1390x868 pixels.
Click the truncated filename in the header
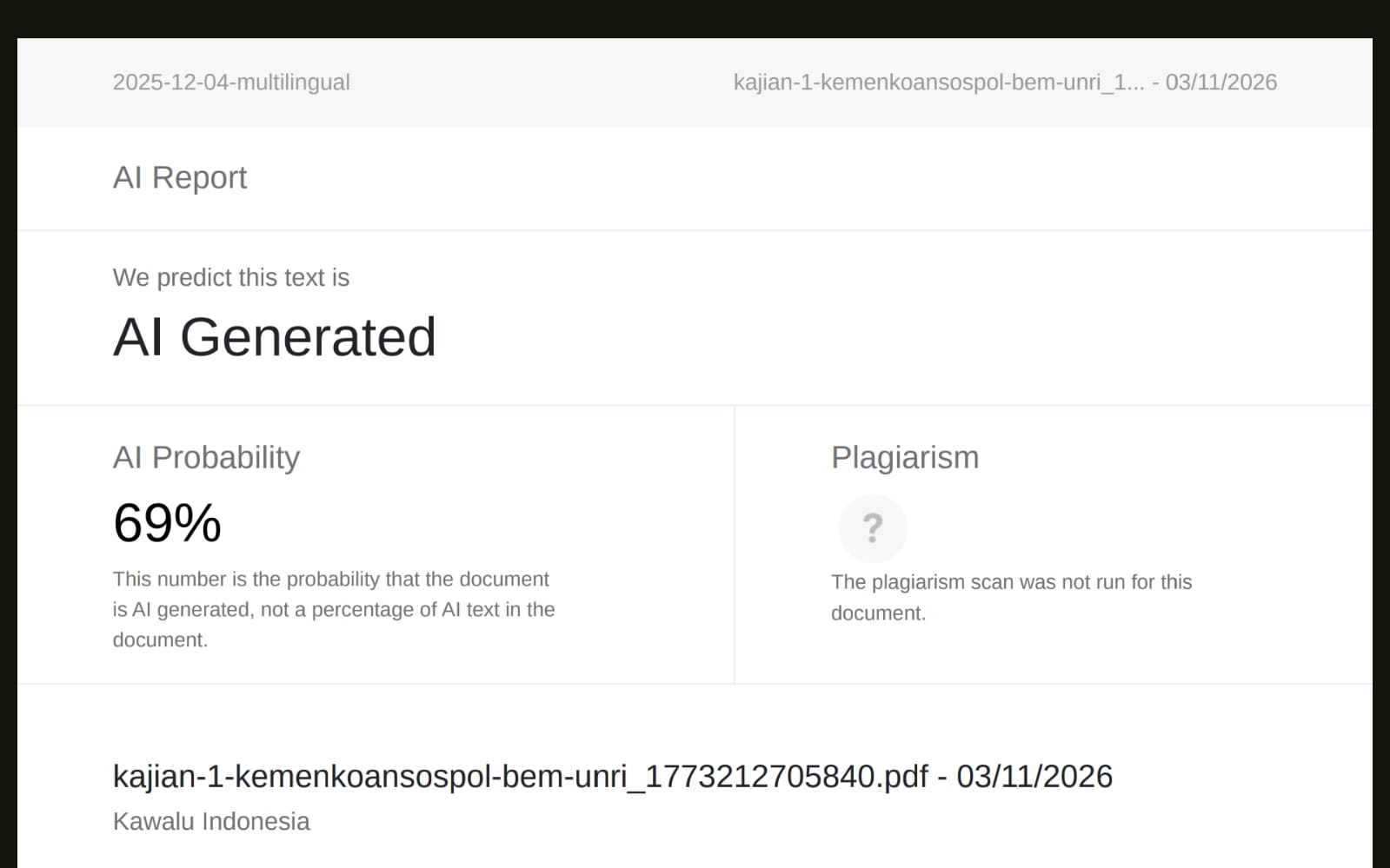(938, 83)
